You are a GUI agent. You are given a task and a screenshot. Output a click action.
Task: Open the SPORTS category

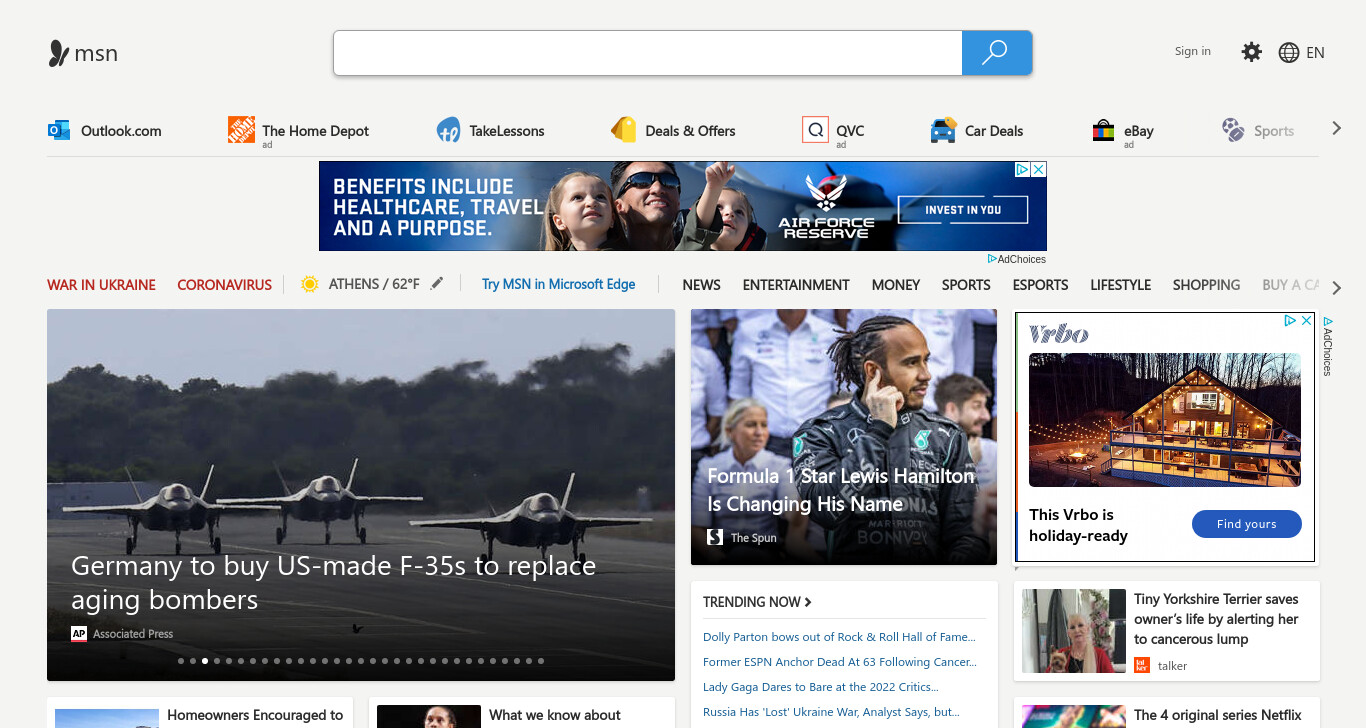click(x=966, y=285)
